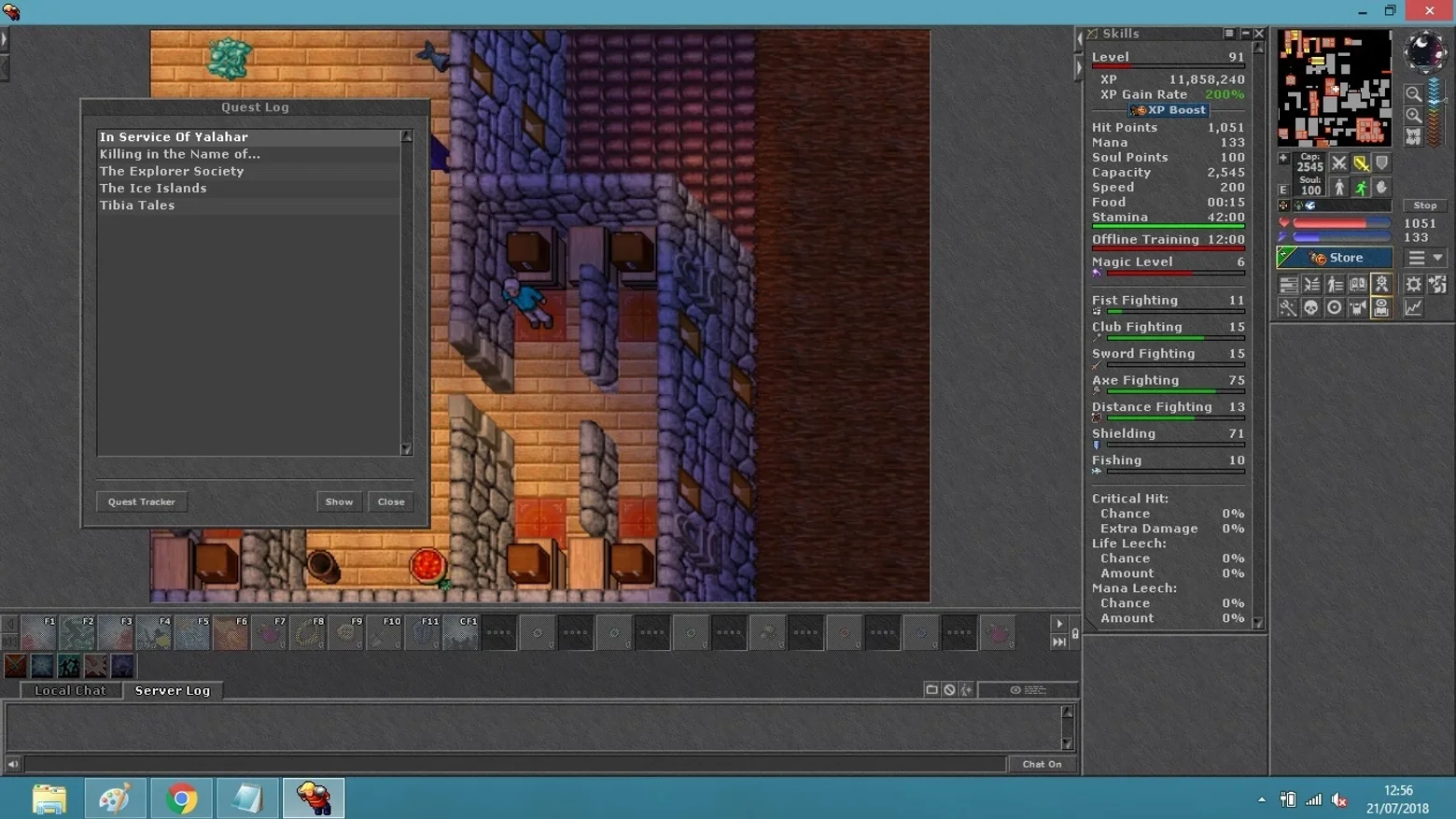Viewport: 1456px width, 819px height.
Task: Click the XP Boost button
Action: coord(1169,110)
